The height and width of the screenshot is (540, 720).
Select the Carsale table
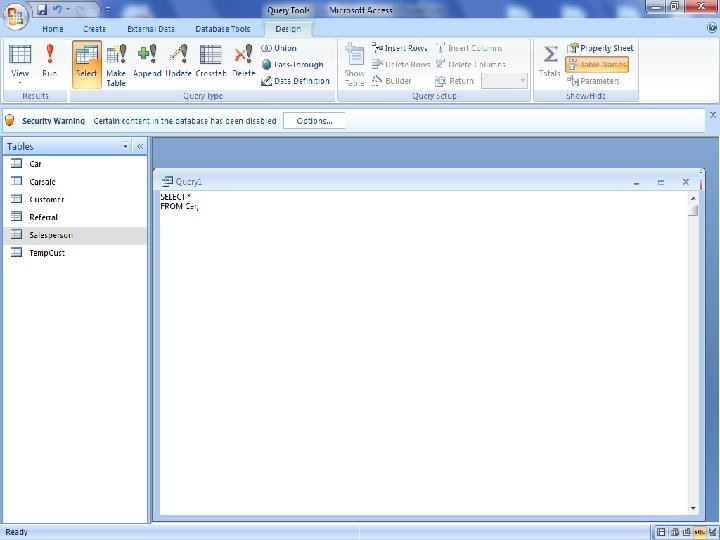click(x=75, y=181)
